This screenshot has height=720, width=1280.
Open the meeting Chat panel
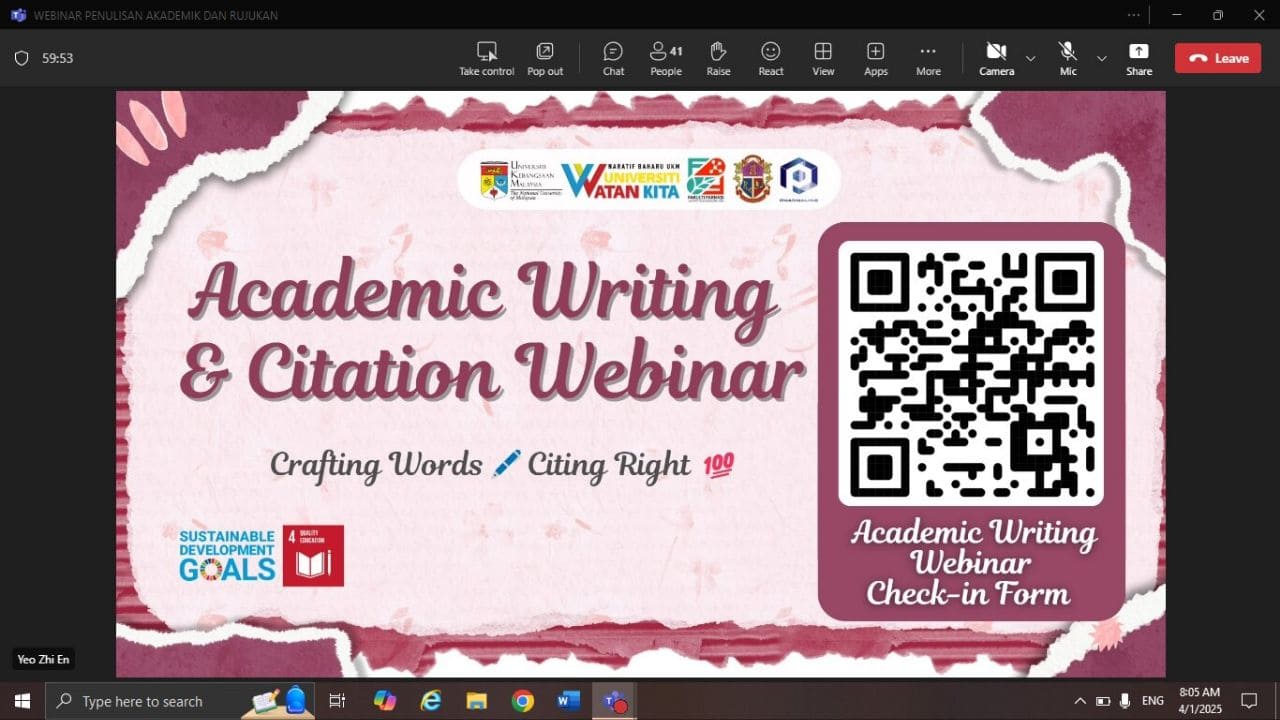(x=613, y=58)
